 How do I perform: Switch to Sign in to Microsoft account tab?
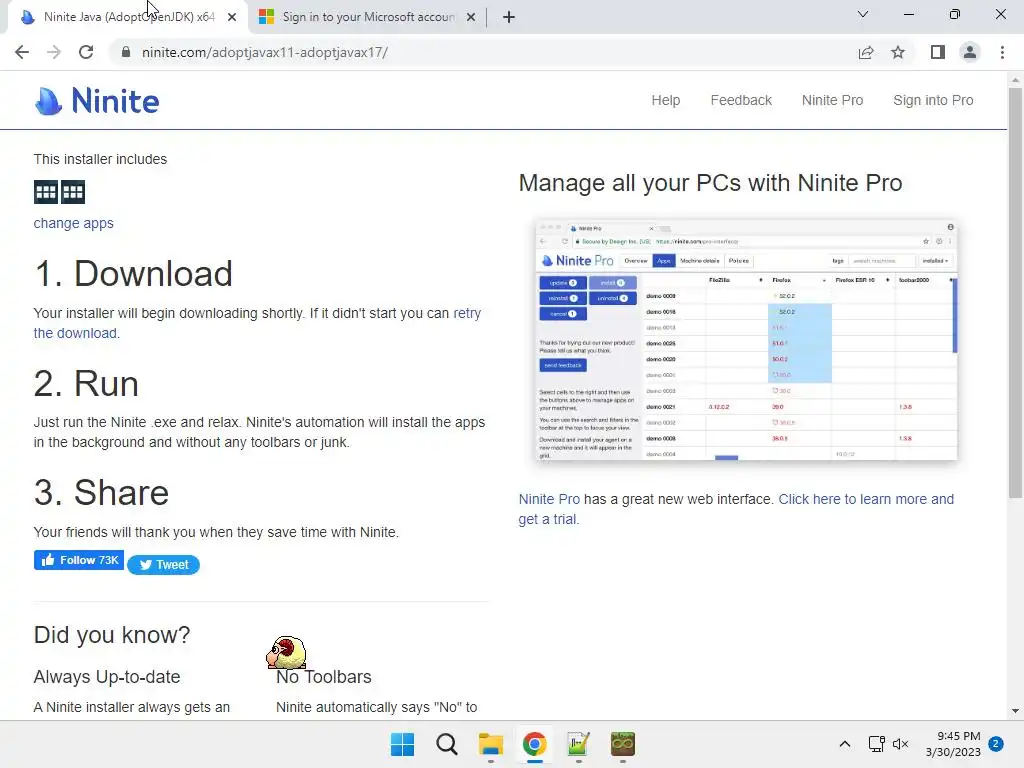click(368, 17)
